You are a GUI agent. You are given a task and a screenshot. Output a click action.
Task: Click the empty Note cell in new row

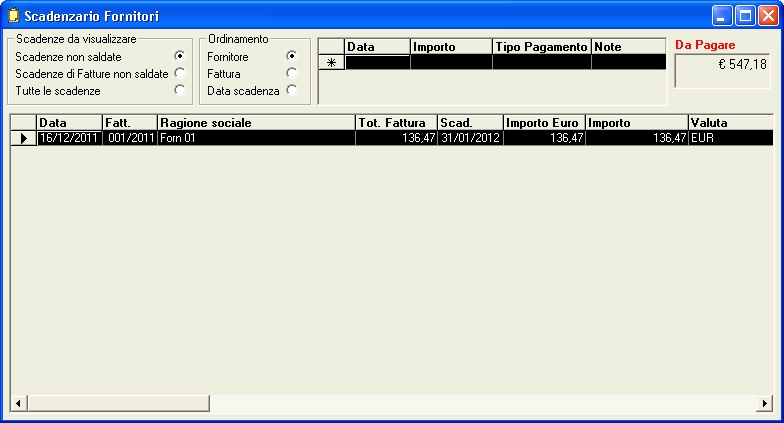(x=629, y=62)
